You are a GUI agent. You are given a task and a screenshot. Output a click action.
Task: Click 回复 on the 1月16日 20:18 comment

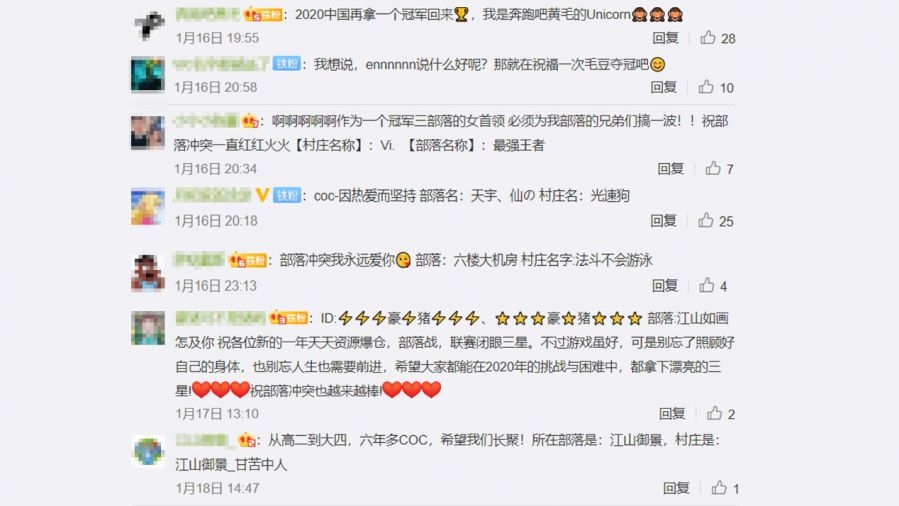[664, 221]
